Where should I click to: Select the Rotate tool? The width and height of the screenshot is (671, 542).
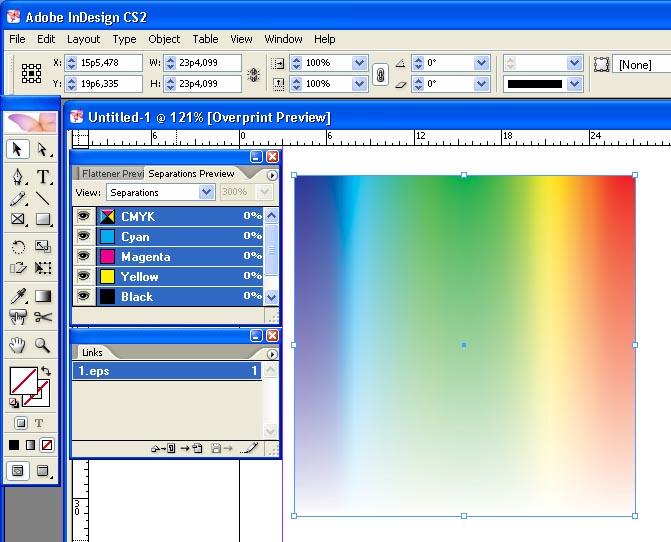coord(18,247)
